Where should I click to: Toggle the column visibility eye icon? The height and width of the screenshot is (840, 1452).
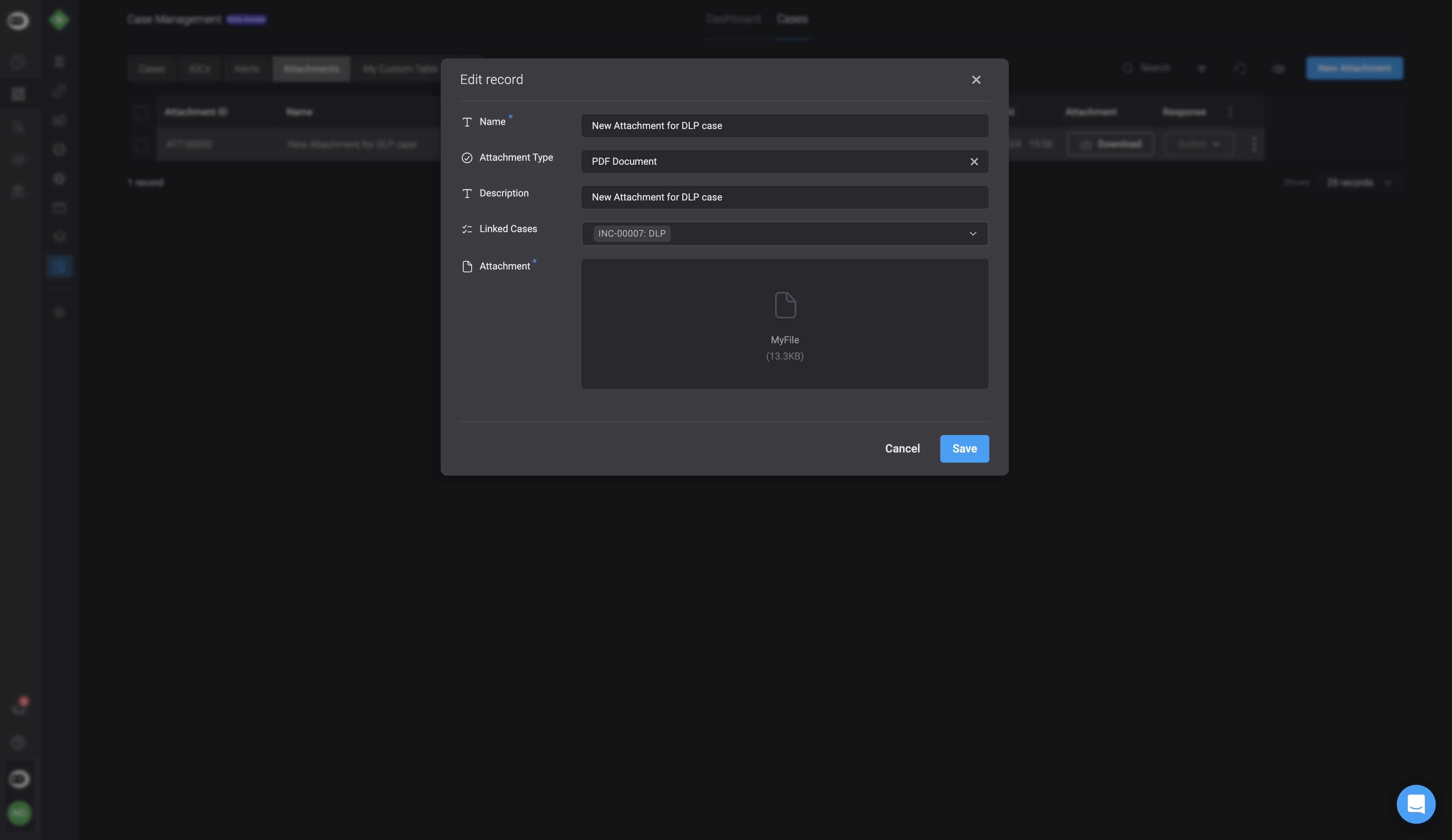(1279, 69)
